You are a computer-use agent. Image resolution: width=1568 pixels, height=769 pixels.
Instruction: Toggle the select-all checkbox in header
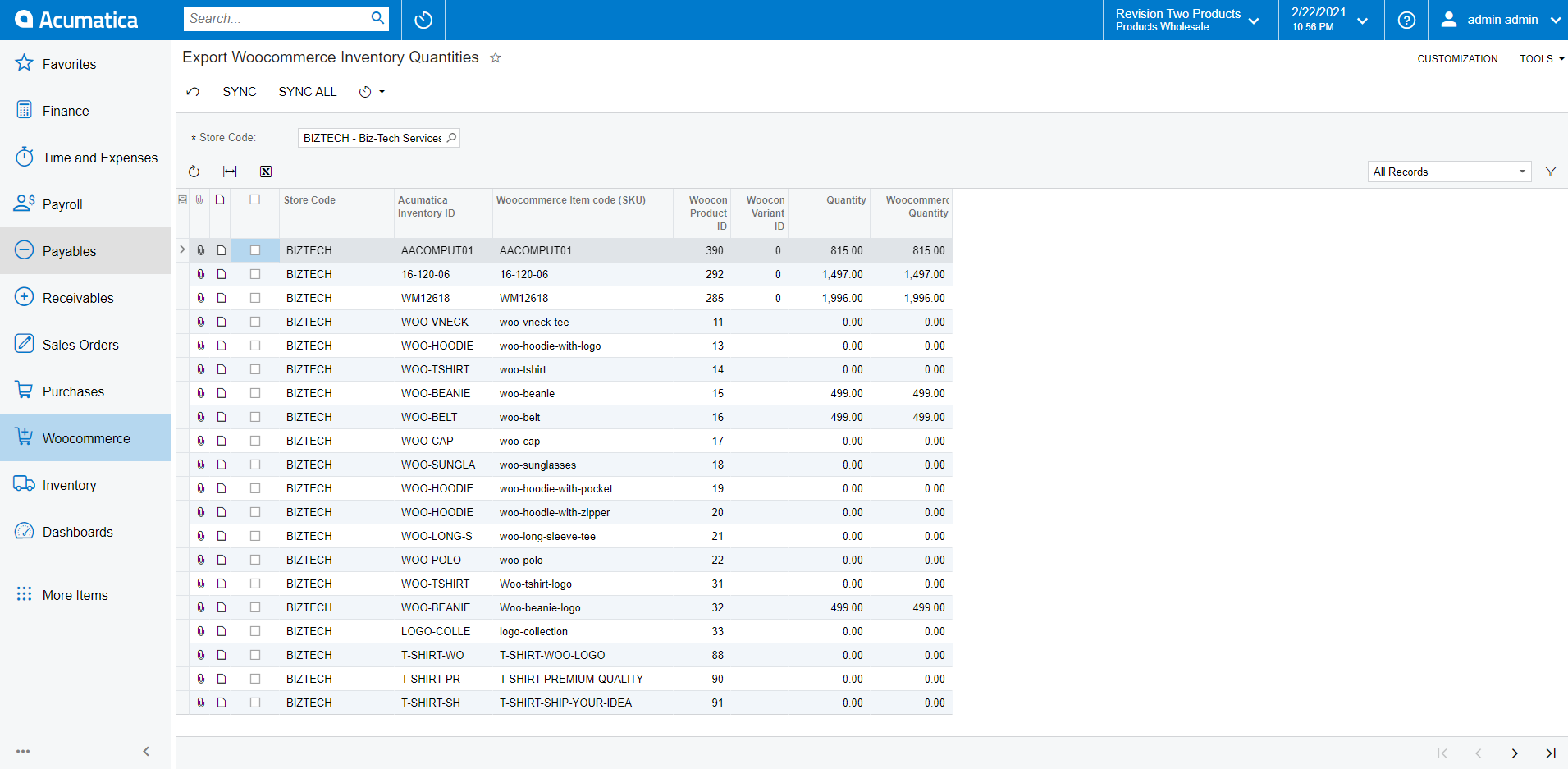(x=255, y=199)
